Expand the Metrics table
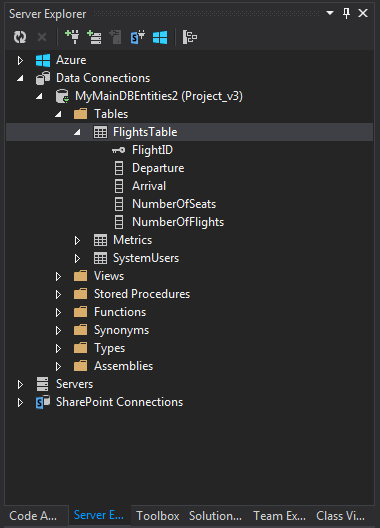380x528 pixels. point(77,240)
